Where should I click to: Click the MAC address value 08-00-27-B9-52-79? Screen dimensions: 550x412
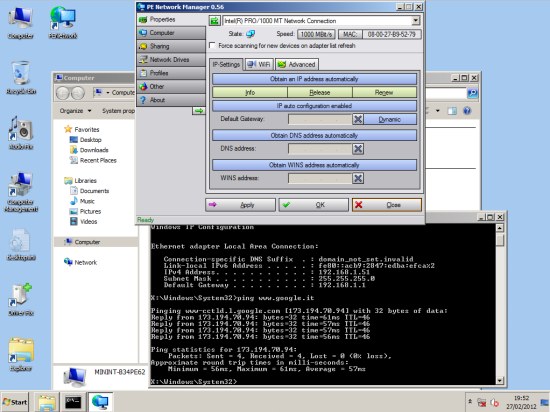(x=391, y=34)
